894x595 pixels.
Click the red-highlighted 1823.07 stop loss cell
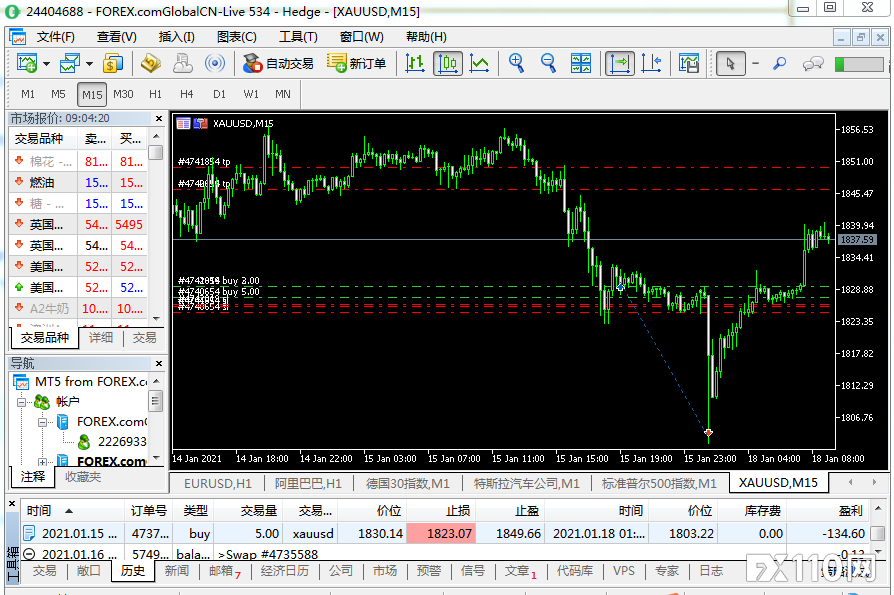441,534
